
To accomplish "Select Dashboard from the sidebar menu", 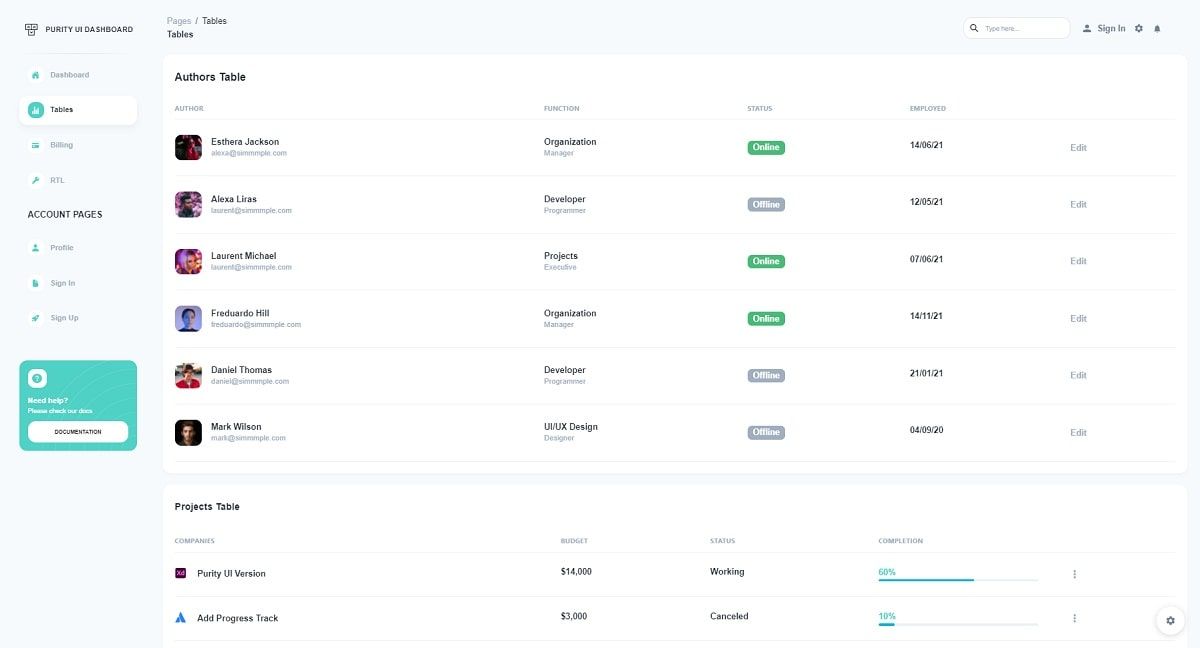I will pos(70,74).
